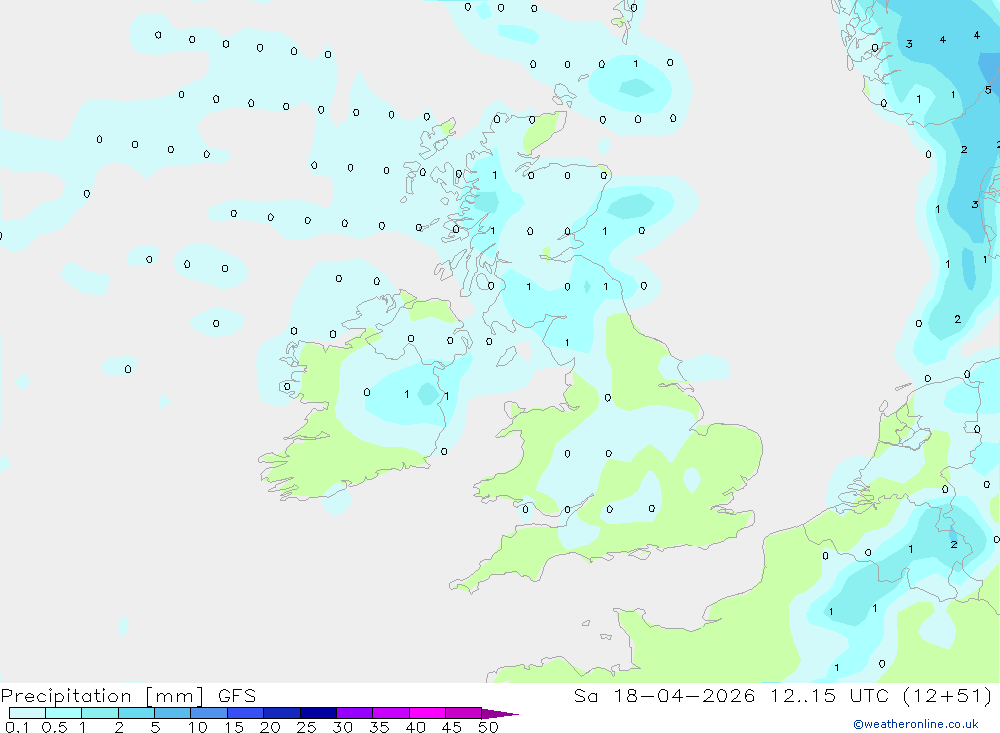Click the '50' legend scale label
This screenshot has height=733, width=1000.
[488, 727]
